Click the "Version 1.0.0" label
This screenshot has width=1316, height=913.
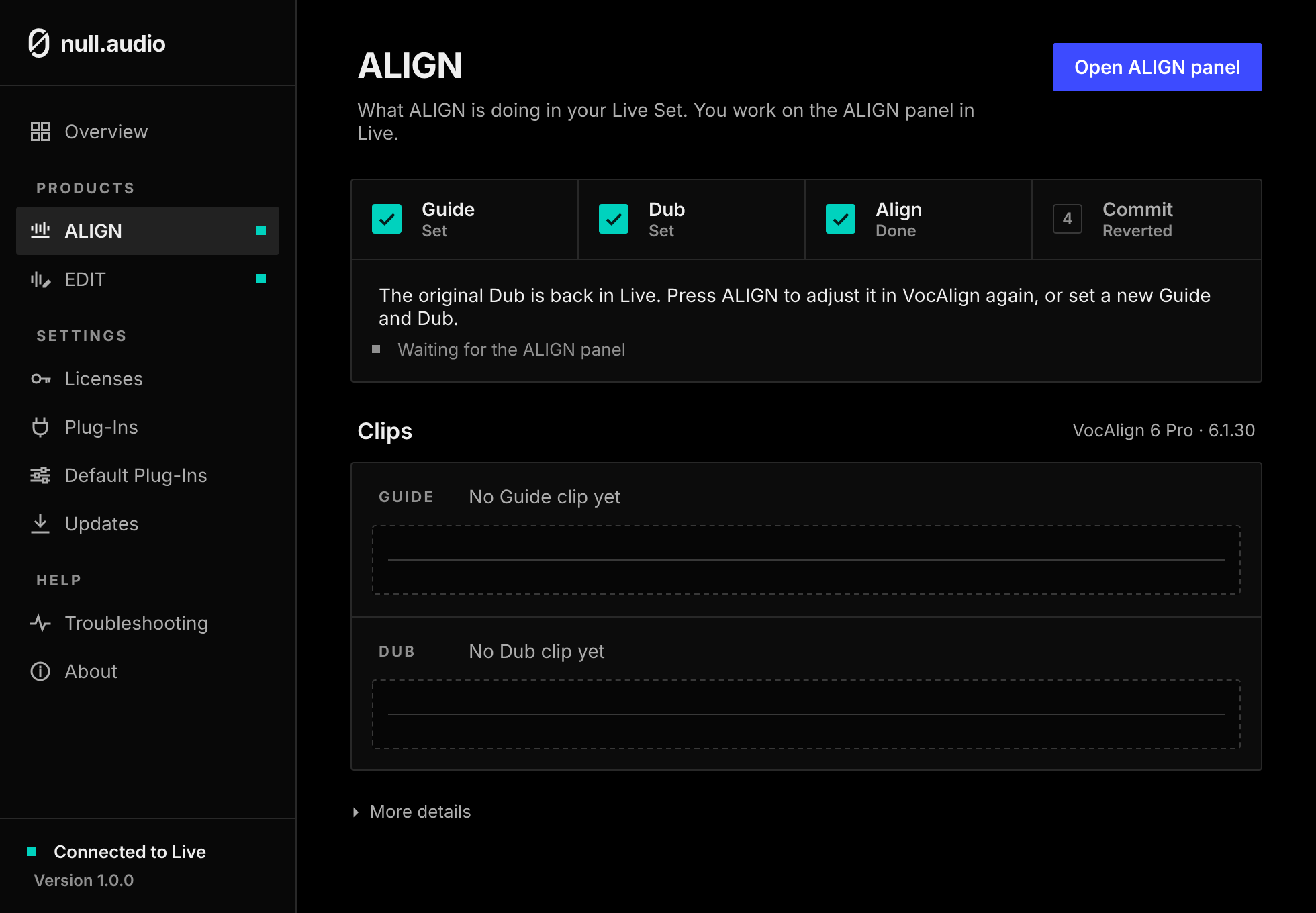pyautogui.click(x=84, y=880)
